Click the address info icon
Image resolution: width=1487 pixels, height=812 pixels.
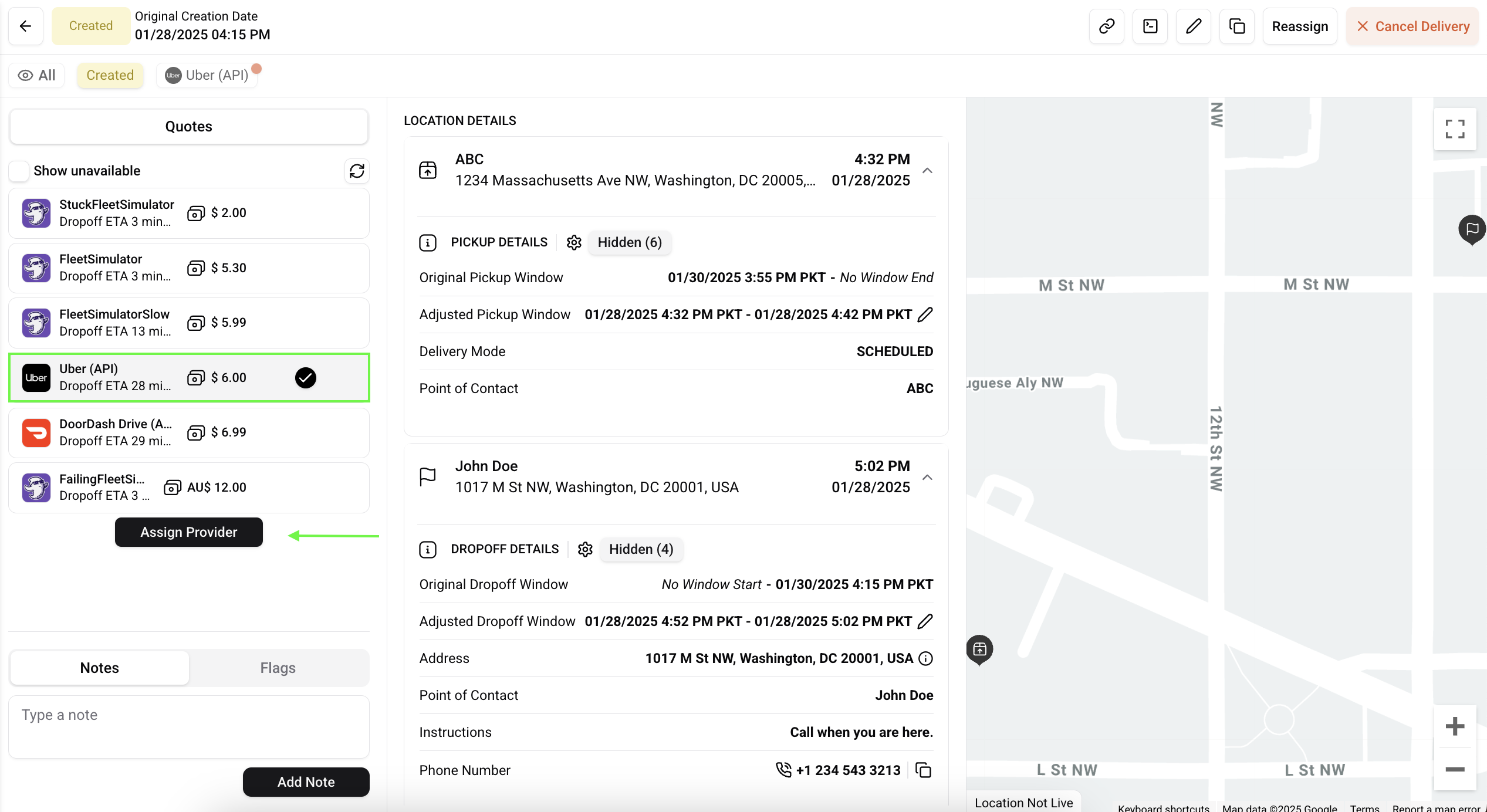click(x=925, y=658)
